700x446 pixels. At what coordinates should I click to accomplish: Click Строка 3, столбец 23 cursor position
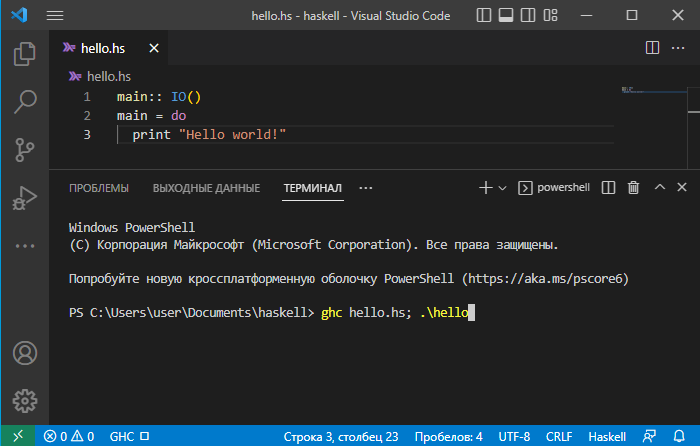point(341,437)
